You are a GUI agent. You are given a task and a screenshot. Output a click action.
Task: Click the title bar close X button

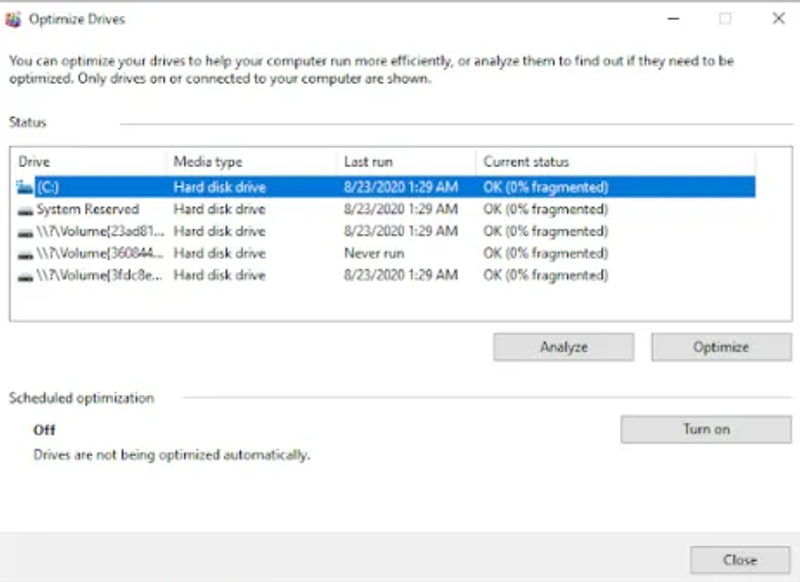(x=779, y=19)
